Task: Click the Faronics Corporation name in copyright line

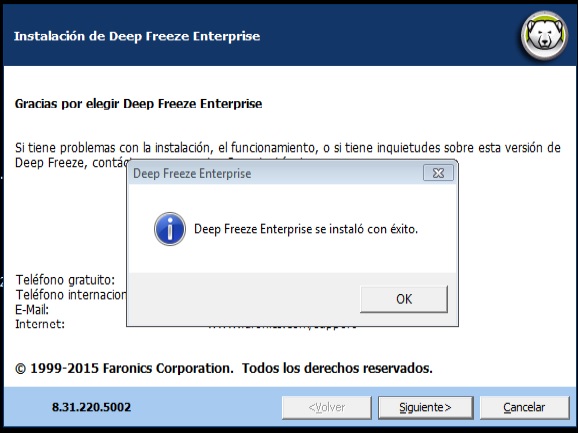Action: [x=168, y=368]
